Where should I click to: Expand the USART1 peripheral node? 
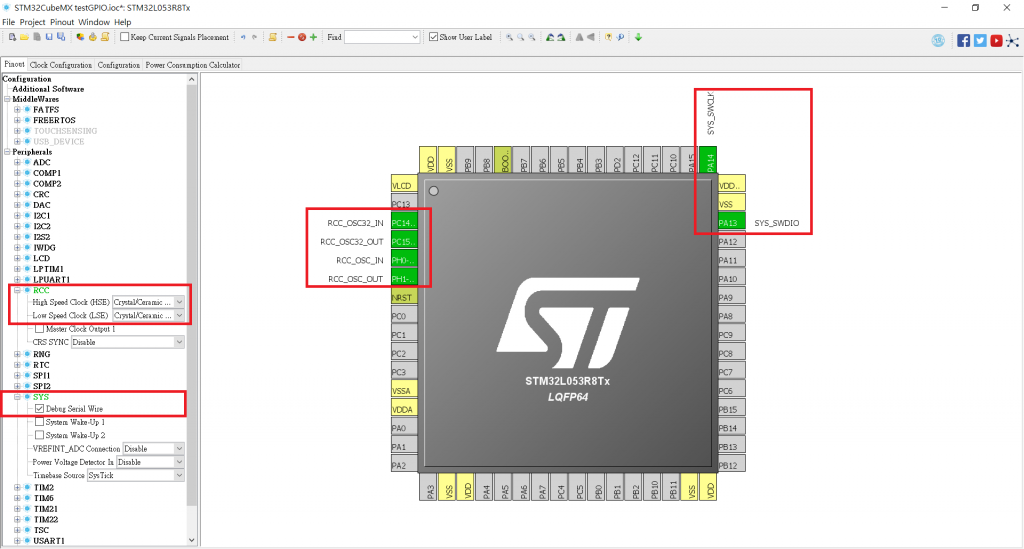18,541
